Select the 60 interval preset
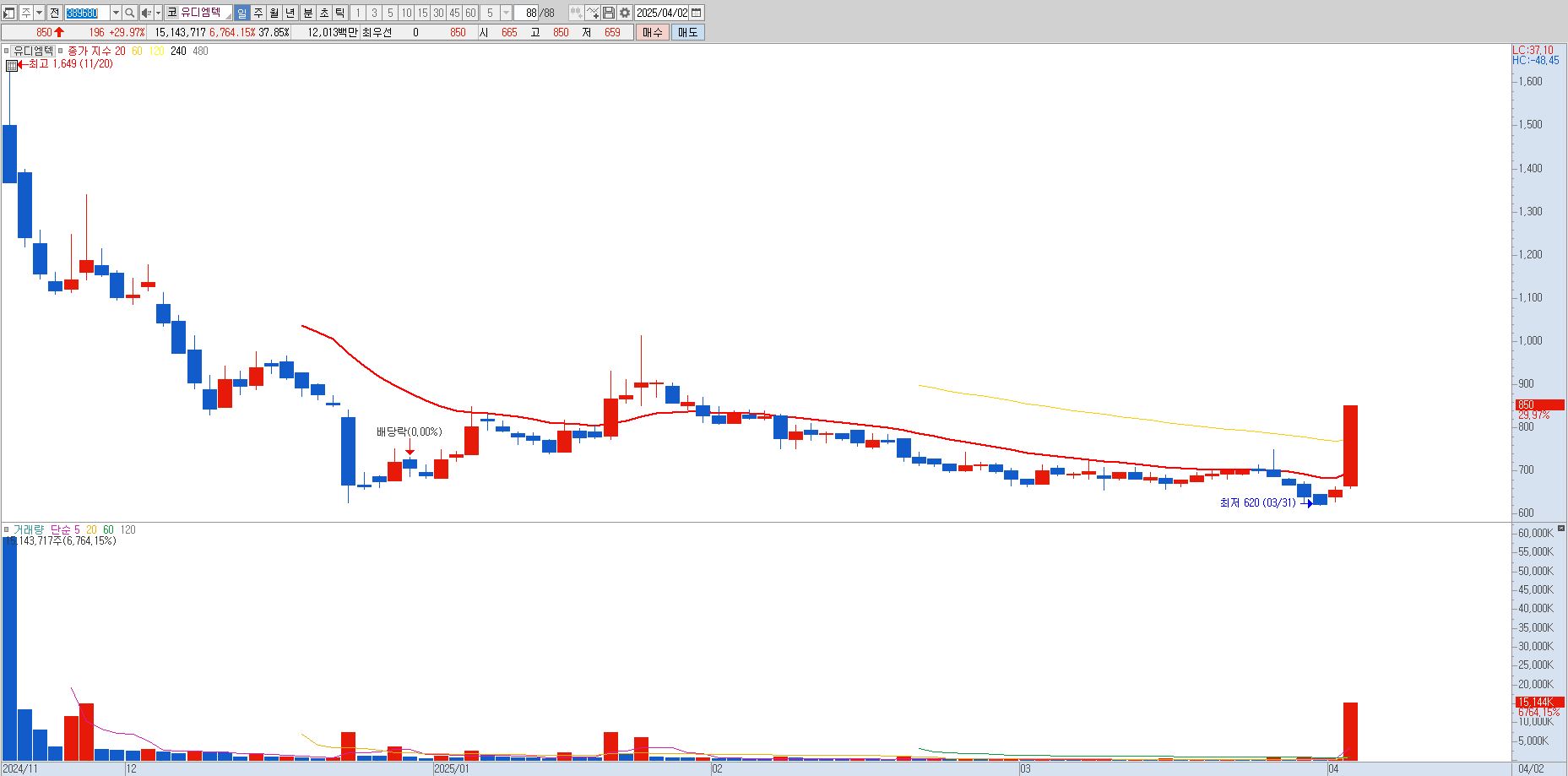 (470, 13)
